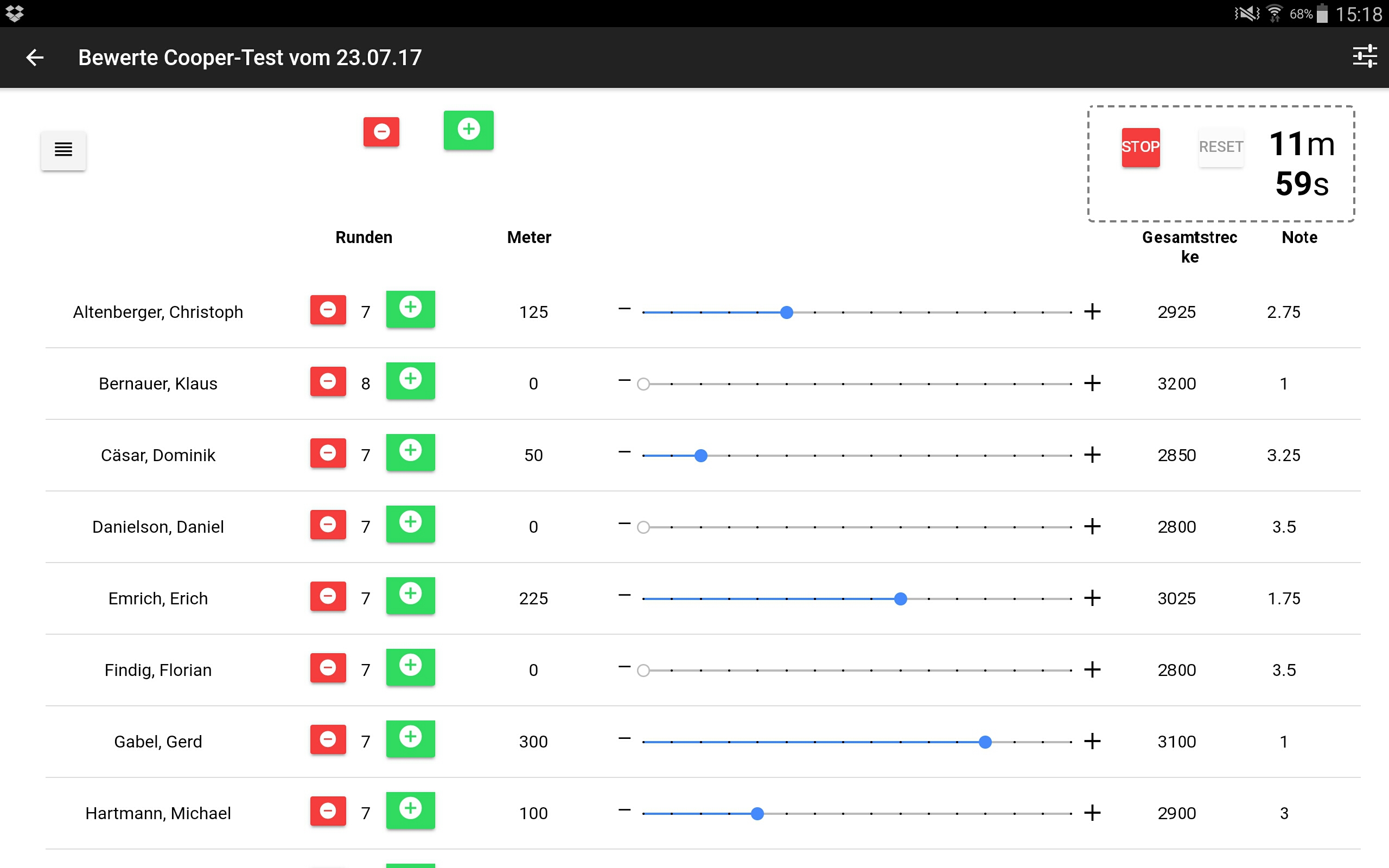The width and height of the screenshot is (1389, 868).
Task: Decrease meters for Cäsar, Dominik with slider minus
Action: tap(625, 452)
